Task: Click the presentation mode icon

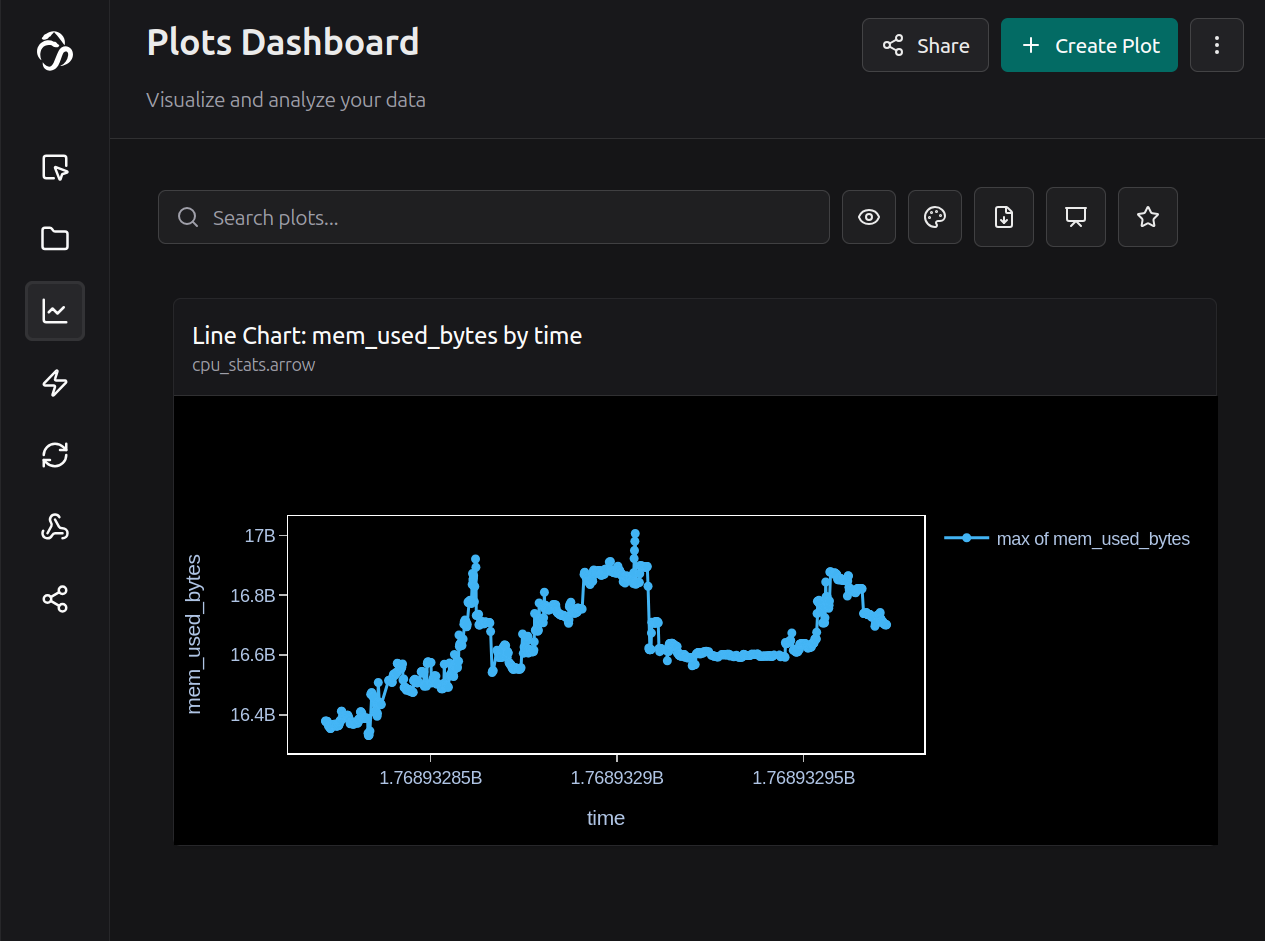Action: click(1076, 217)
